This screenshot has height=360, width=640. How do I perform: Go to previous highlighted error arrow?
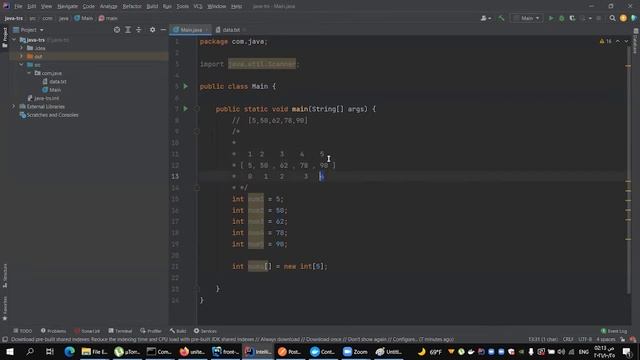tap(618, 41)
